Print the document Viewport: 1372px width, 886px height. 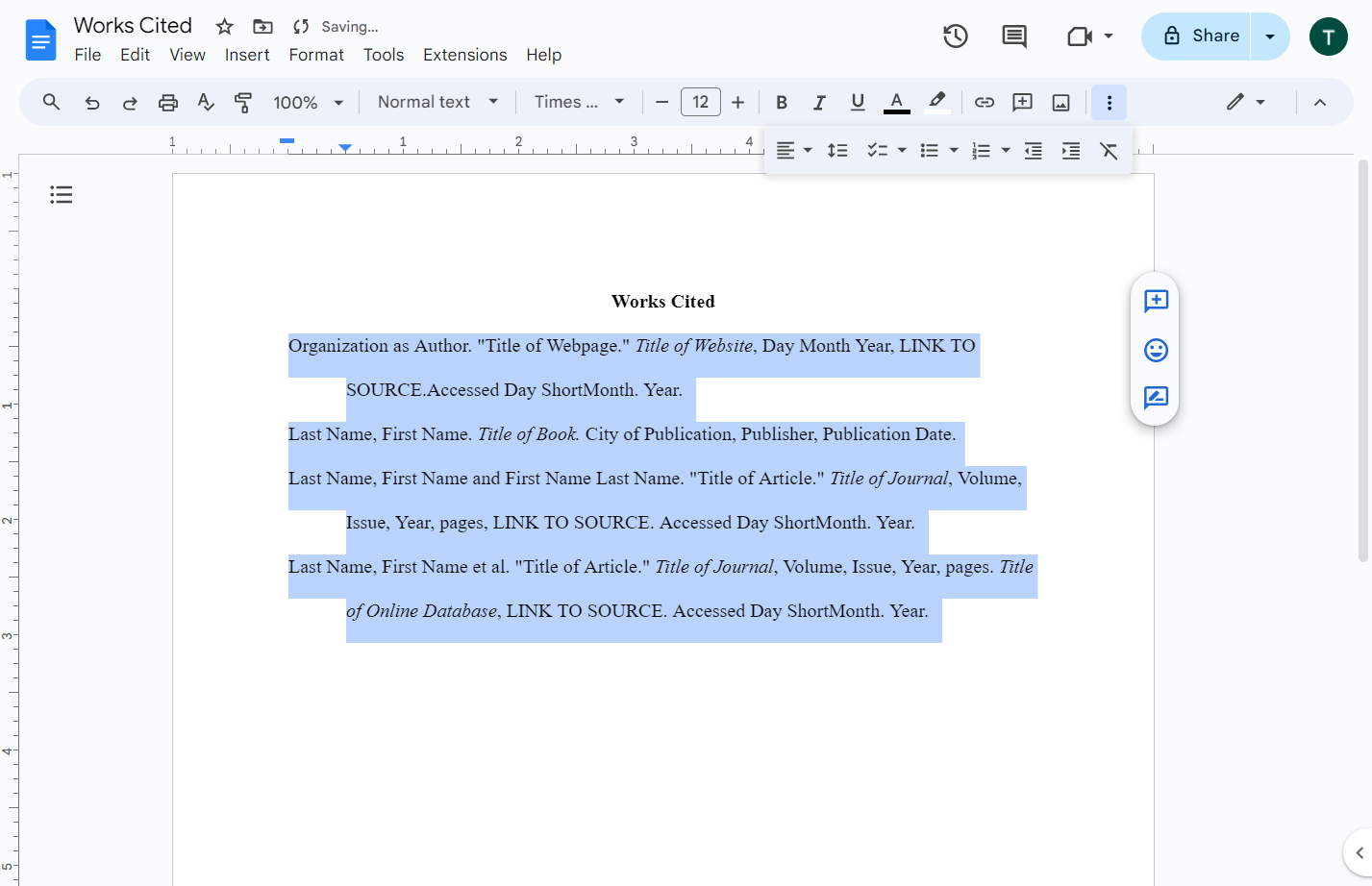pyautogui.click(x=168, y=103)
